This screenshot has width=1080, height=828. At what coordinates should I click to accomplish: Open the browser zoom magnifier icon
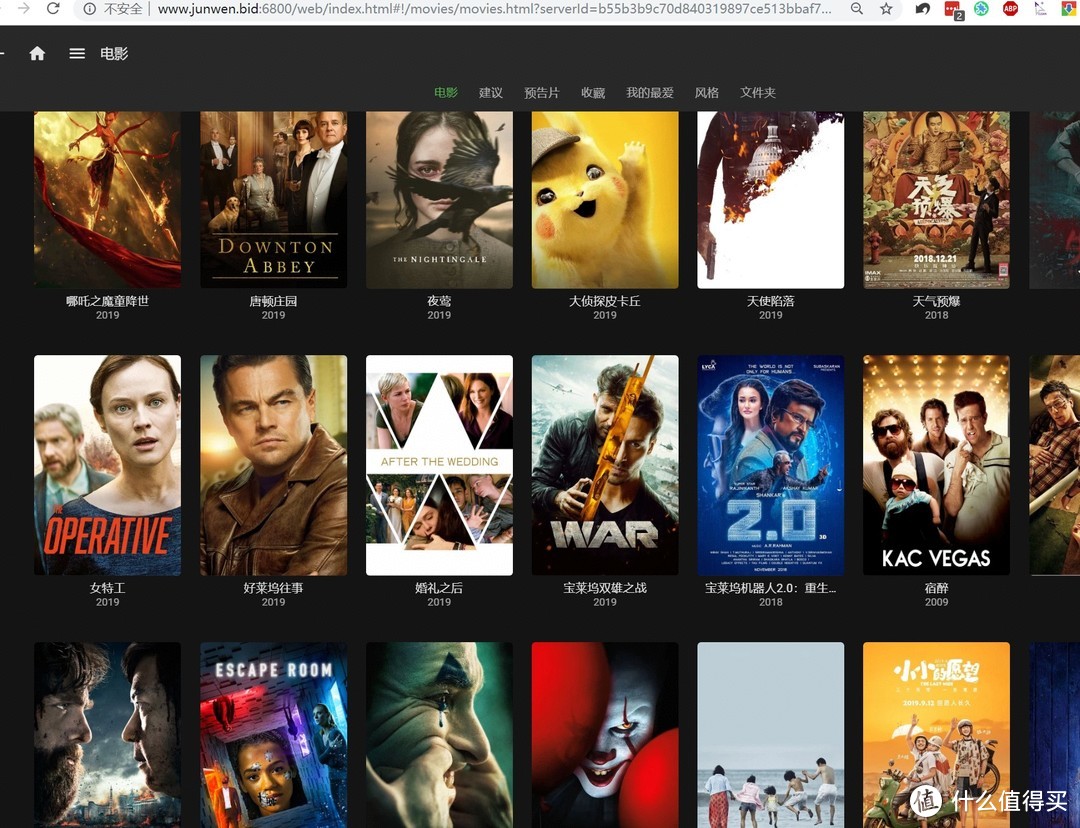click(x=857, y=9)
